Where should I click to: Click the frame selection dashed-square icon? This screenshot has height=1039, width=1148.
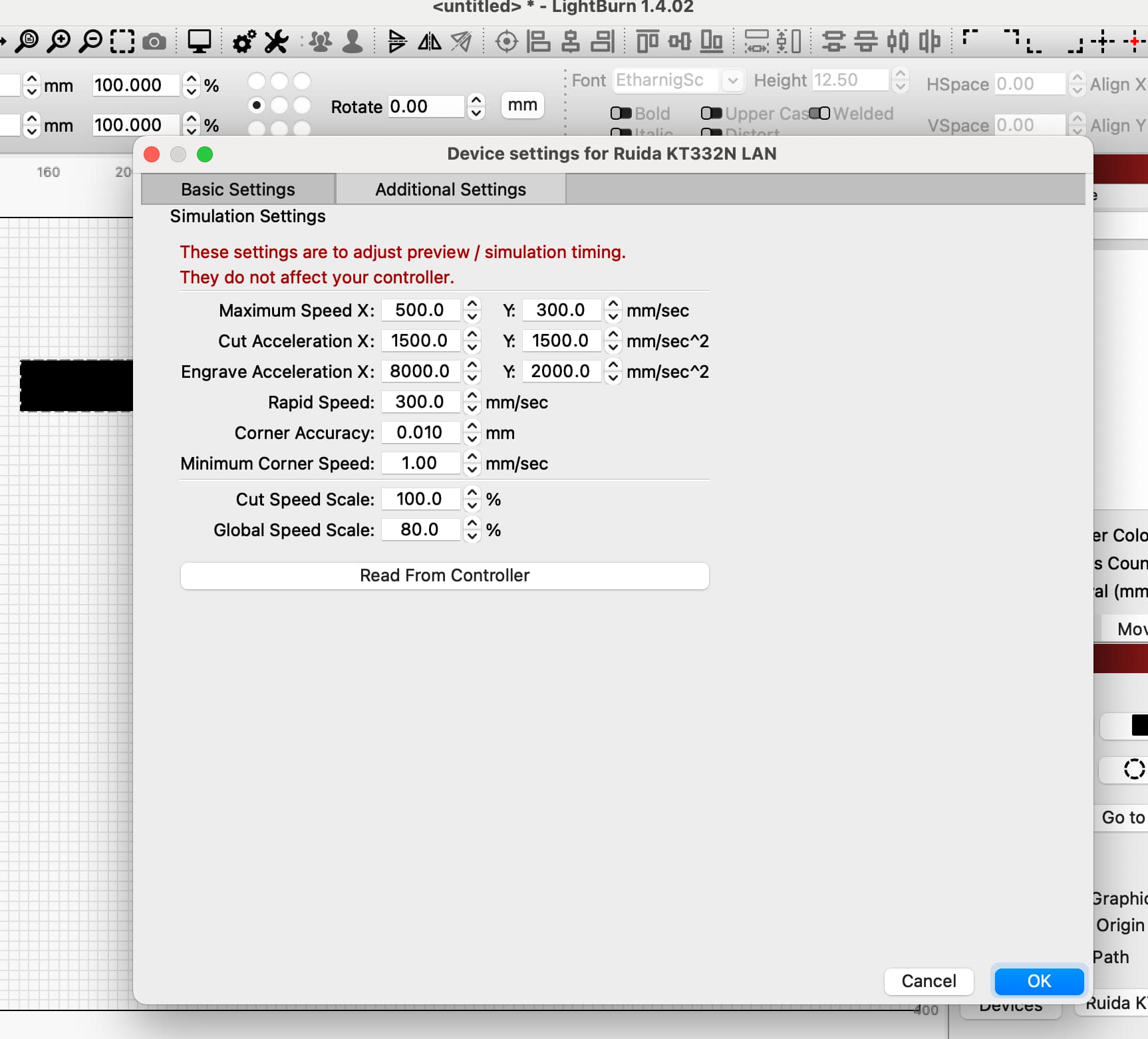tap(122, 41)
